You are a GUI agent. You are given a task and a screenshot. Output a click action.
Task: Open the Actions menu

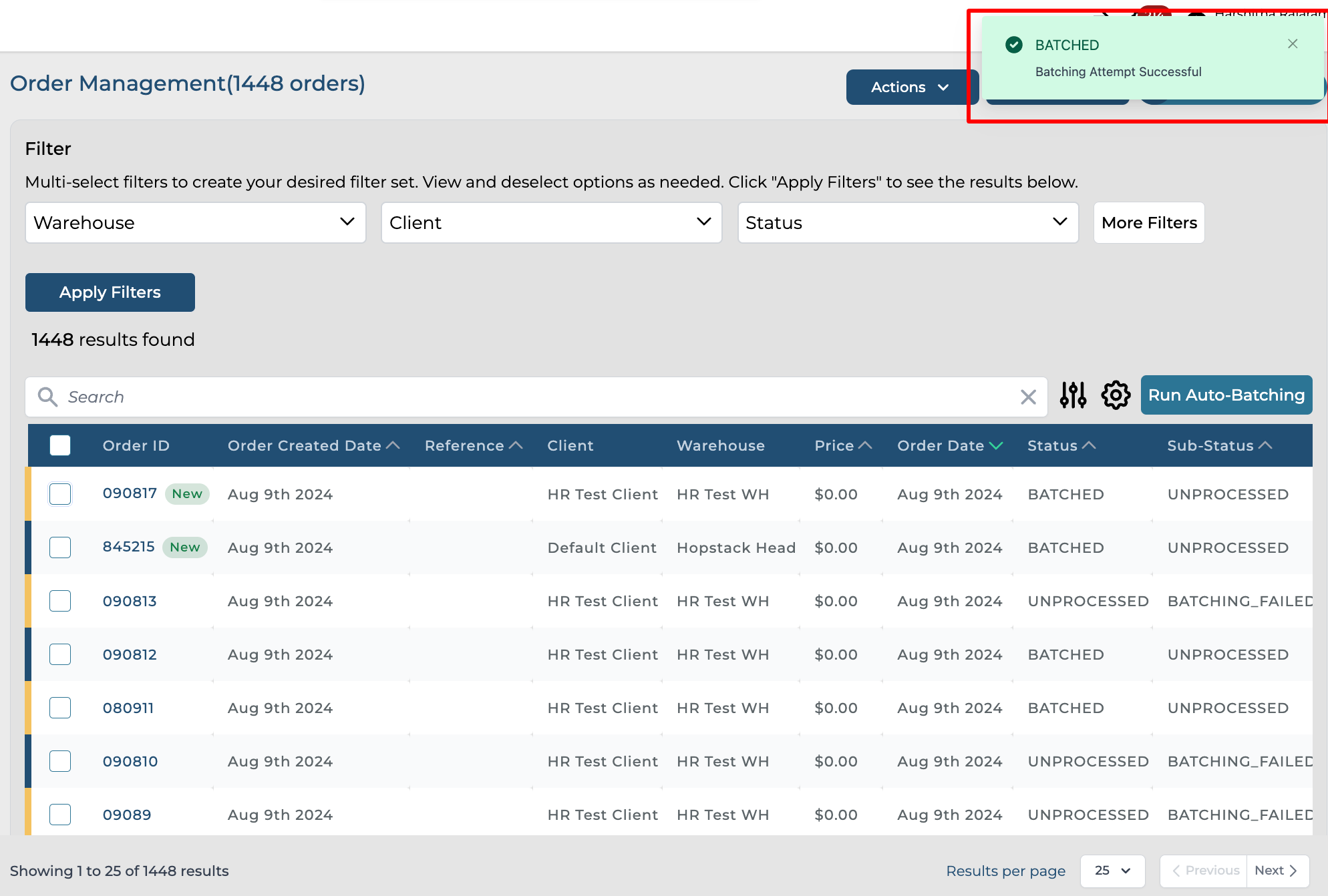910,87
